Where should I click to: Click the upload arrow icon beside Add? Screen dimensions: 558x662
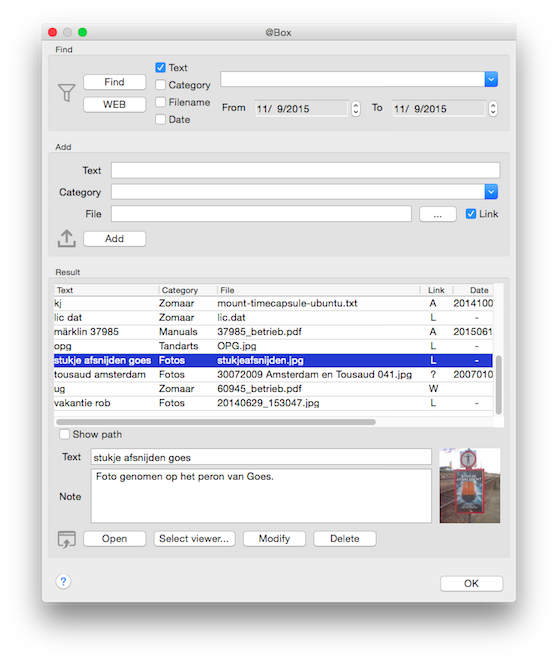click(x=66, y=238)
